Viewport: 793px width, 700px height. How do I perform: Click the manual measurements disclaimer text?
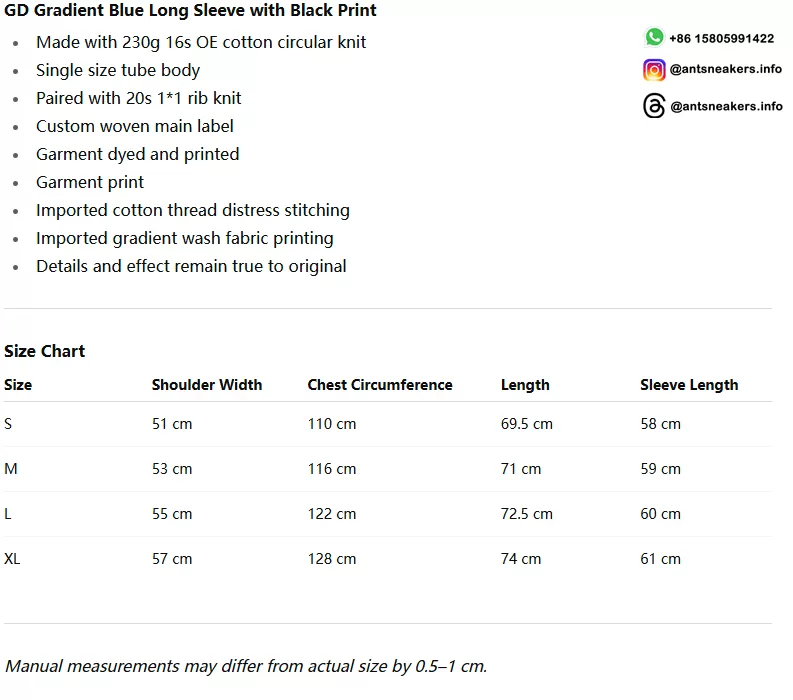coord(246,666)
